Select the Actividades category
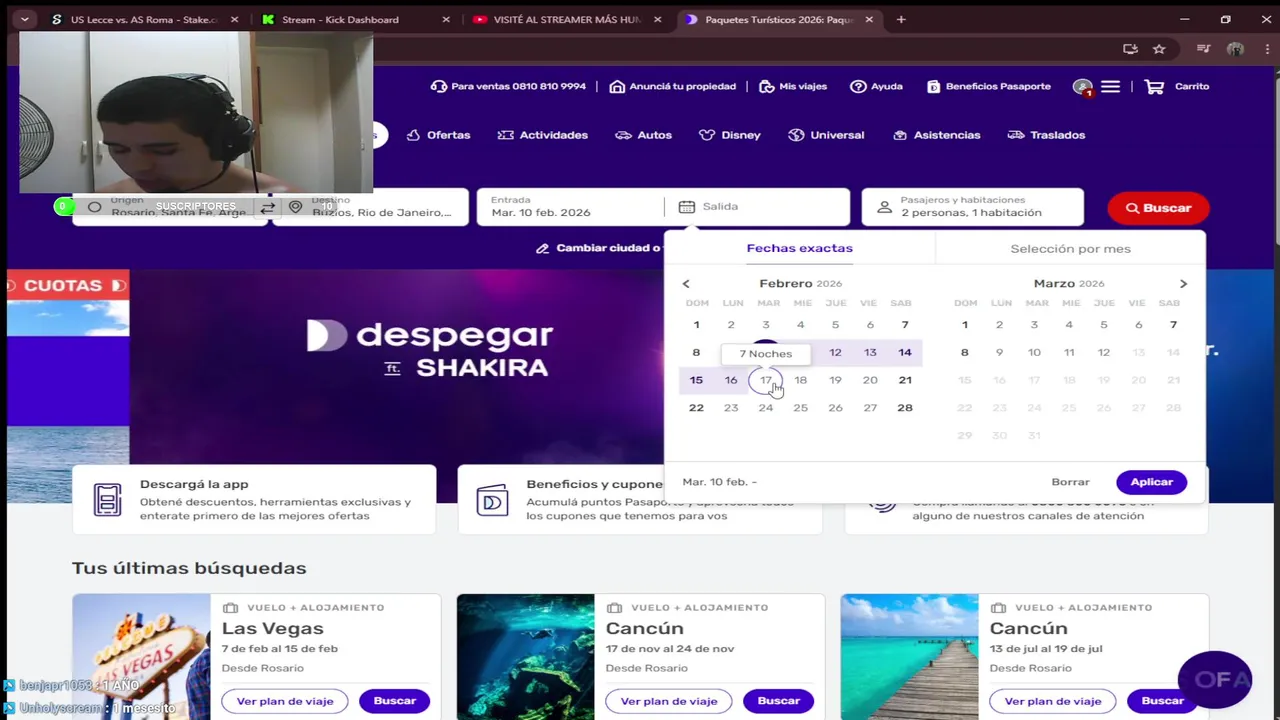Screen dimensions: 1280x720 [543, 135]
